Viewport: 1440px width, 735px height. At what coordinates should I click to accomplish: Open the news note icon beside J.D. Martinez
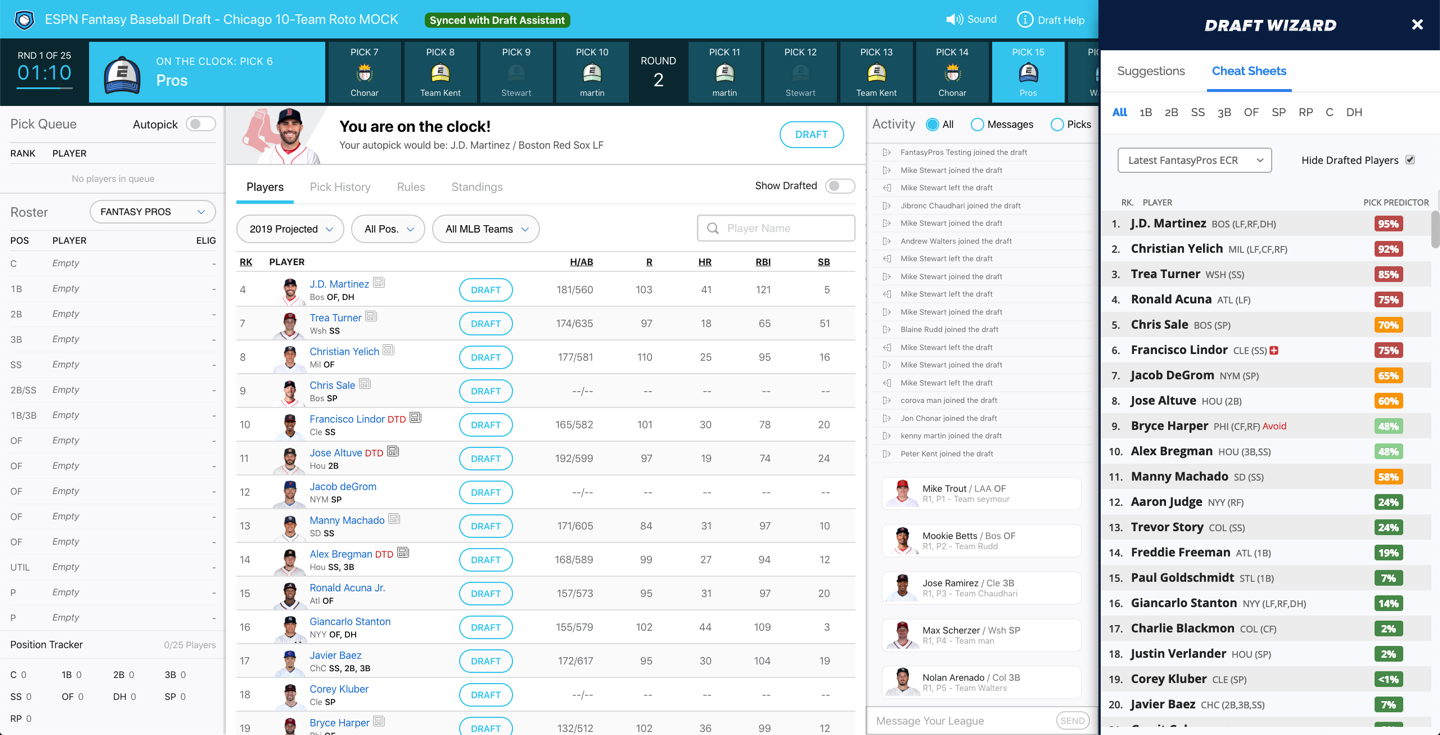click(x=379, y=283)
